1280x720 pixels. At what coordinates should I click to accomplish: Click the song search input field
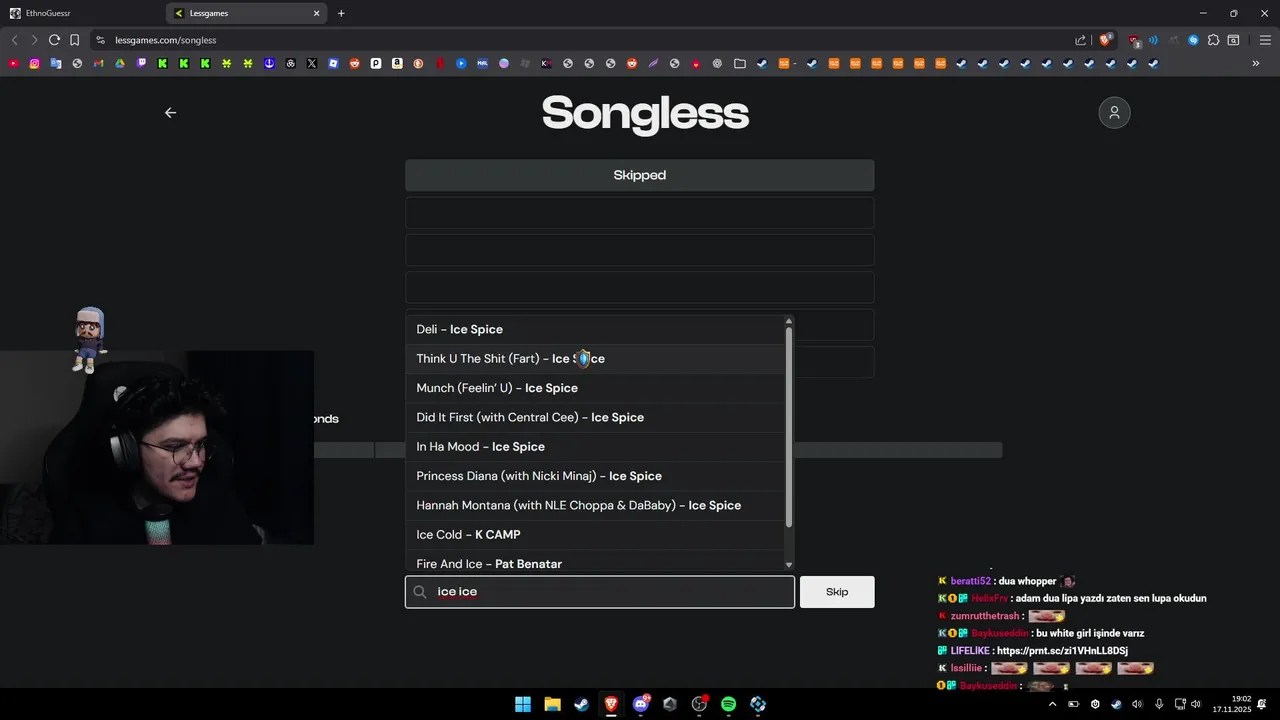(x=600, y=592)
